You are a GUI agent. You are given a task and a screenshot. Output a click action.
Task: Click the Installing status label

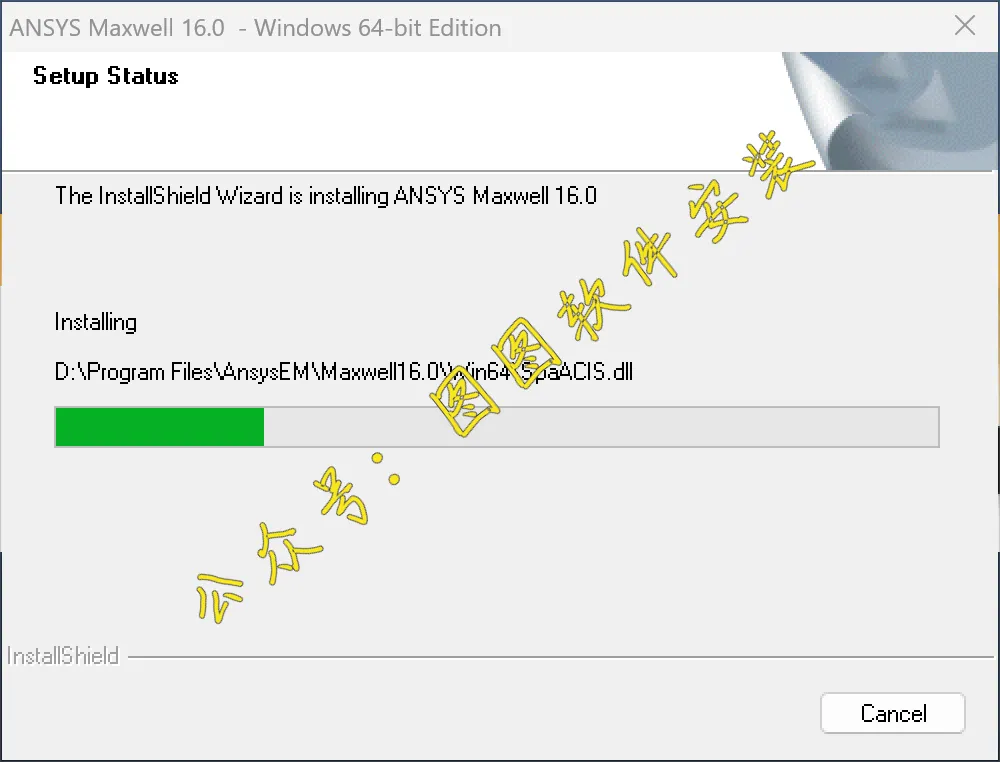96,322
